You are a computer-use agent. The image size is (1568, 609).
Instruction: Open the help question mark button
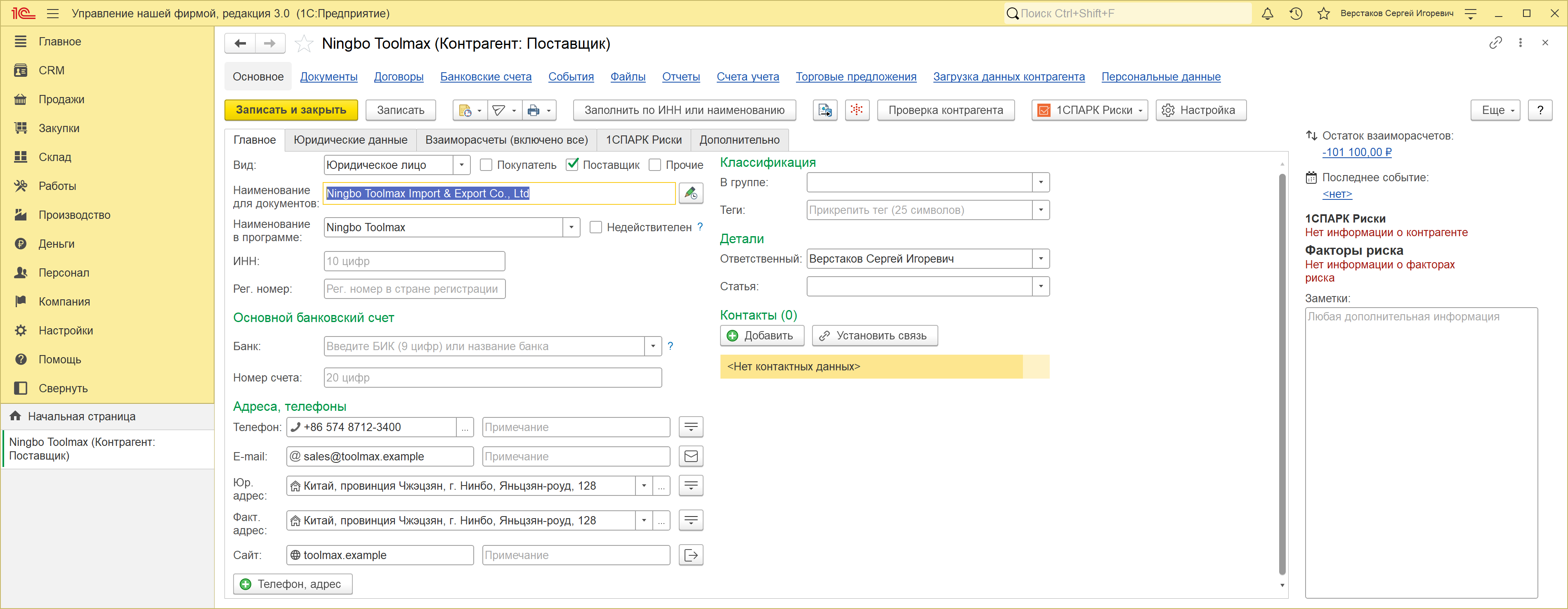(x=1540, y=110)
